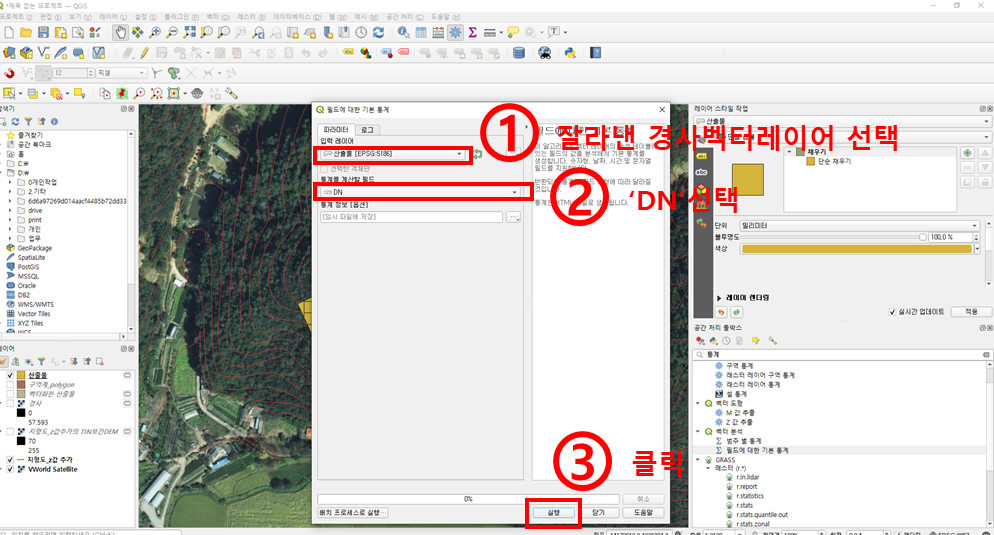
Task: Open the Python console icon
Action: pyautogui.click(x=570, y=53)
